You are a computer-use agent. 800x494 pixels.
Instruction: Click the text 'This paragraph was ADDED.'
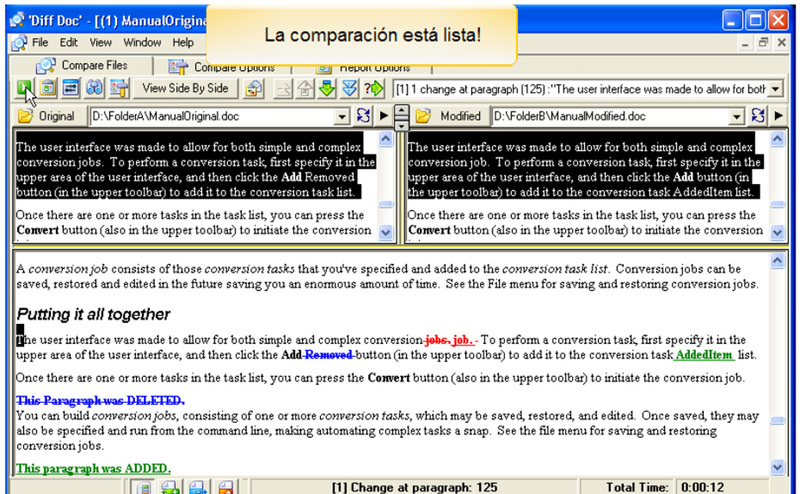[x=93, y=468]
